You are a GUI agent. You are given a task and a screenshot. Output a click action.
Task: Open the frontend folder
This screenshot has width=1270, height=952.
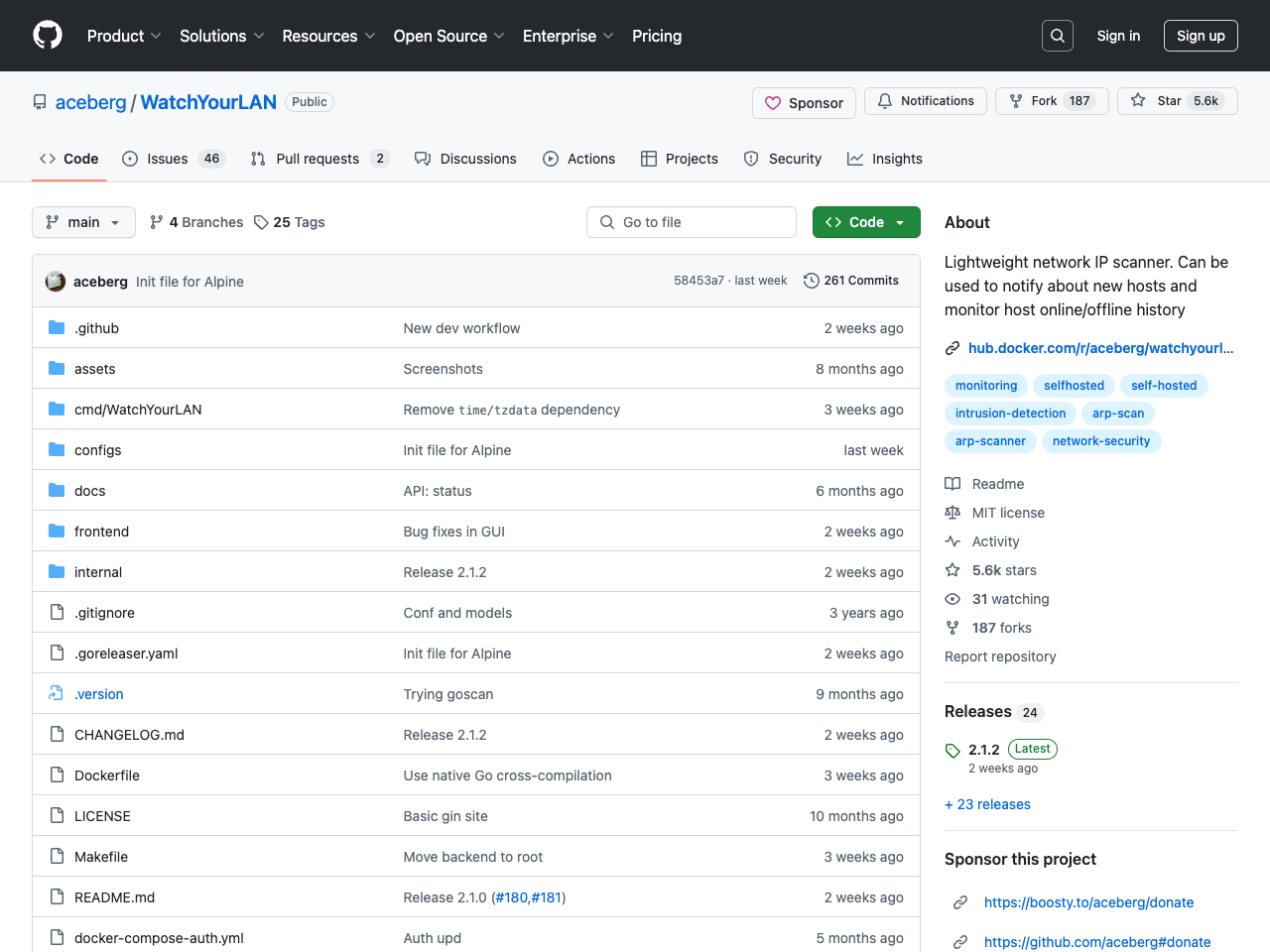coord(101,532)
